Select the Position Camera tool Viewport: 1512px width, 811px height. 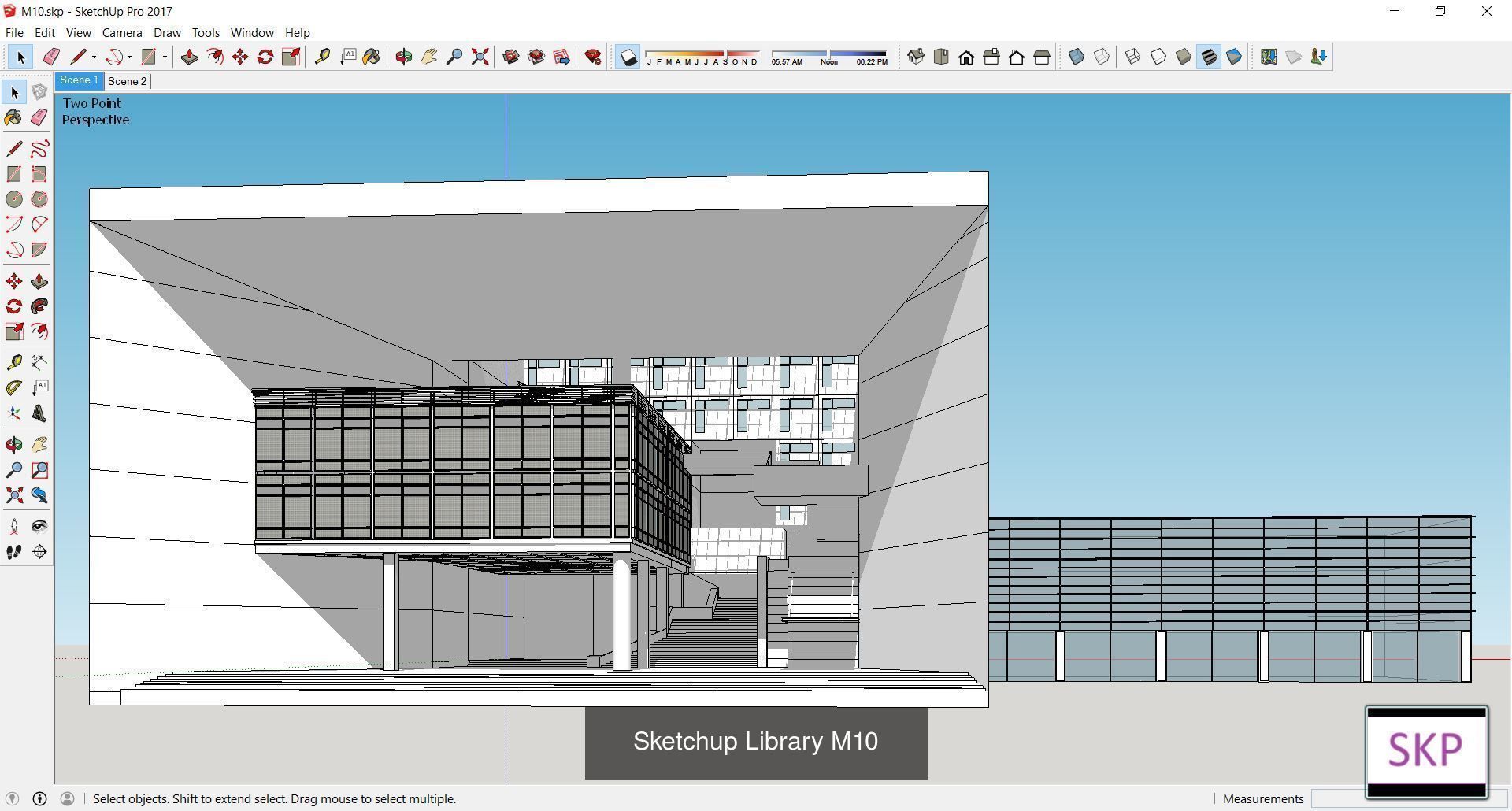coord(14,527)
